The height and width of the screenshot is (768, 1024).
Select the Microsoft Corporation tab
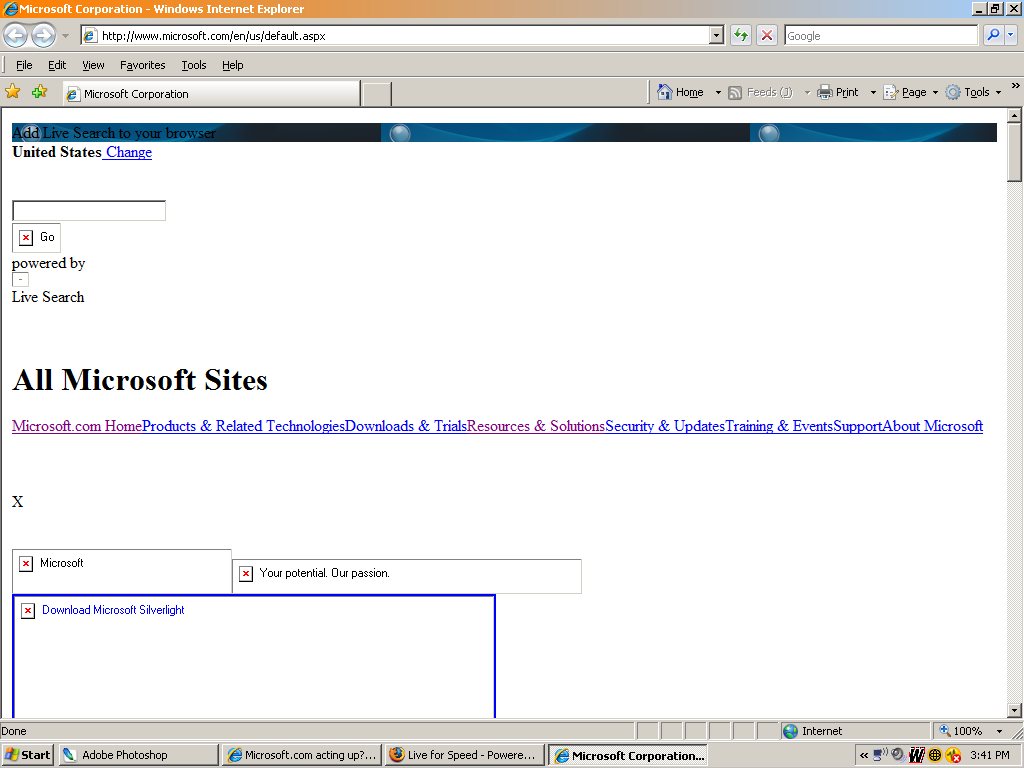(x=212, y=94)
